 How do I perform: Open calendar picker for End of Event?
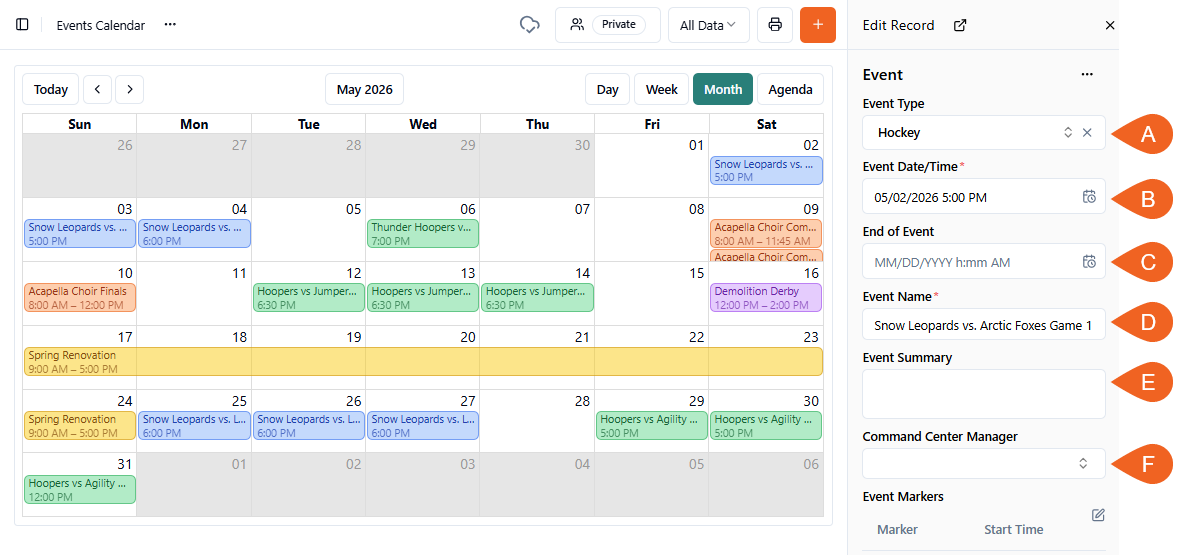(x=1089, y=262)
